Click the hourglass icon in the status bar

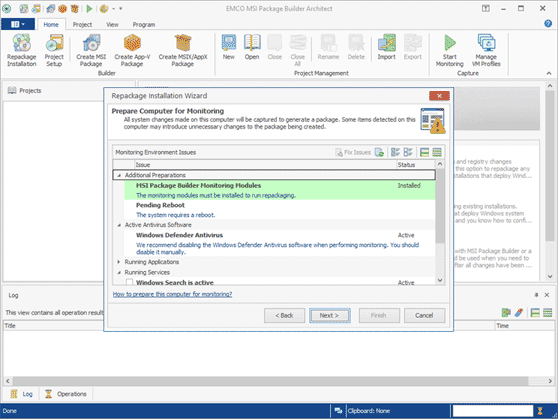[540, 411]
